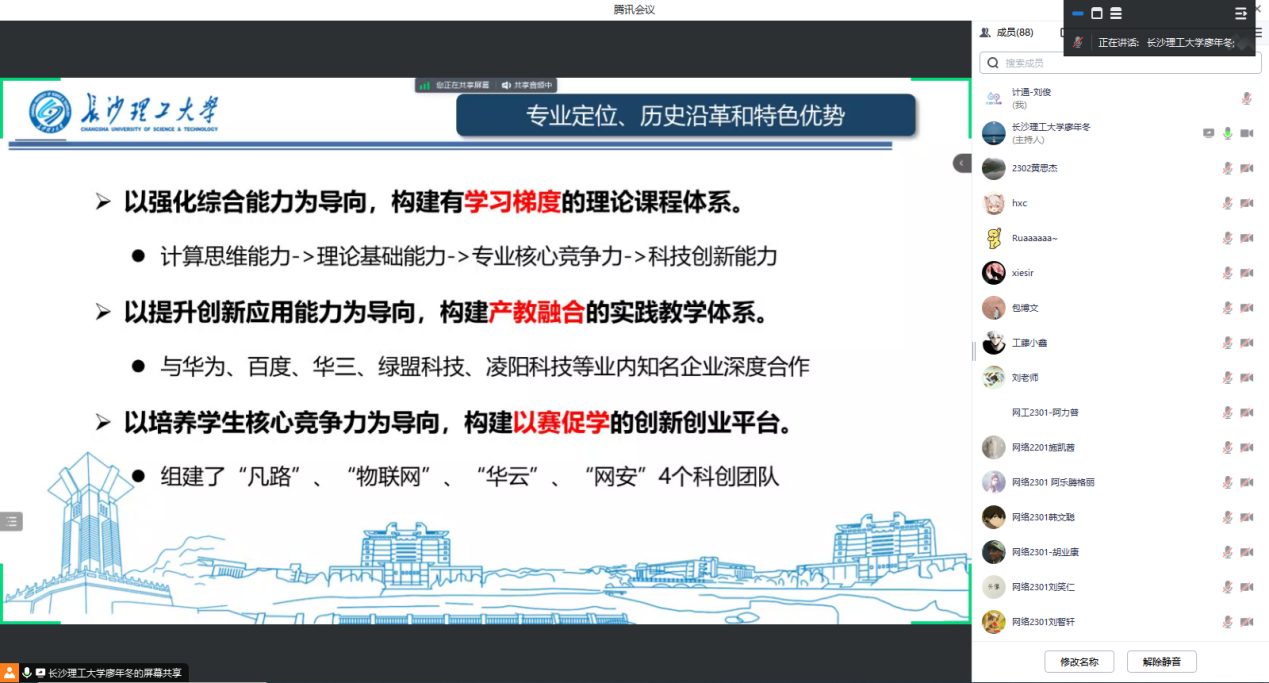This screenshot has width=1269, height=683.
Task: Click the 修改名称 button
Action: (1078, 662)
